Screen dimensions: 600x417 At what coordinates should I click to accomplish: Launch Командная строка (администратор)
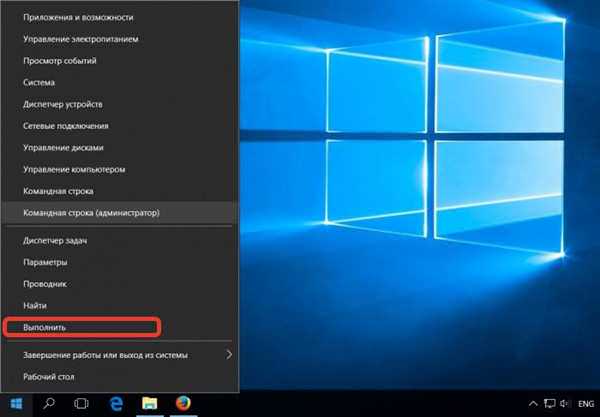point(120,213)
